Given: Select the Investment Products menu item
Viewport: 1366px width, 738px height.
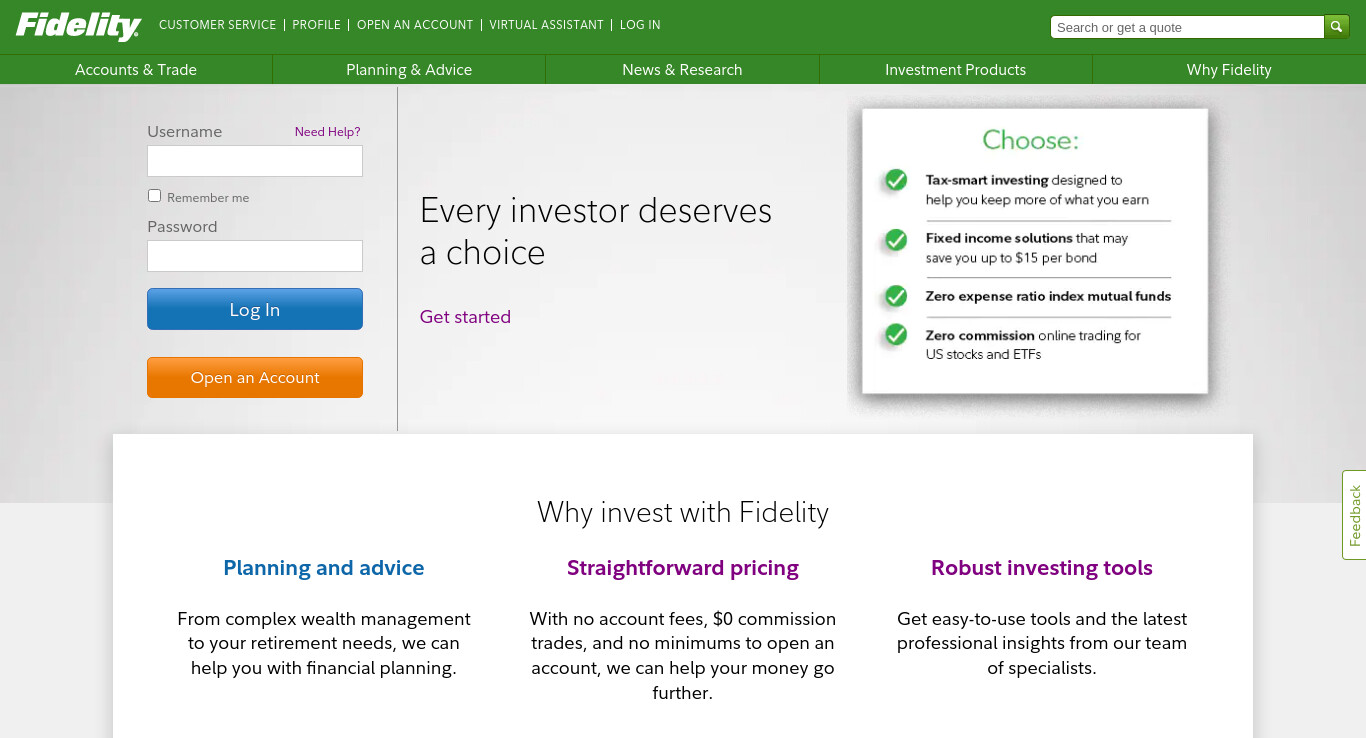Looking at the screenshot, I should point(956,70).
